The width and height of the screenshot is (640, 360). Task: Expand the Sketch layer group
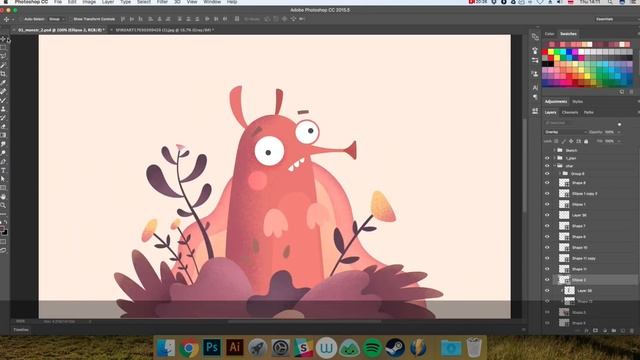coord(555,150)
